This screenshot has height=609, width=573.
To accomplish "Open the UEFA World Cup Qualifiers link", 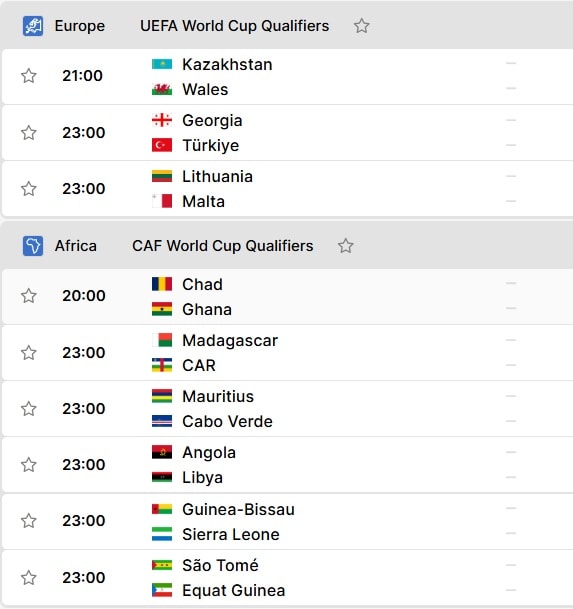I will pyautogui.click(x=235, y=26).
